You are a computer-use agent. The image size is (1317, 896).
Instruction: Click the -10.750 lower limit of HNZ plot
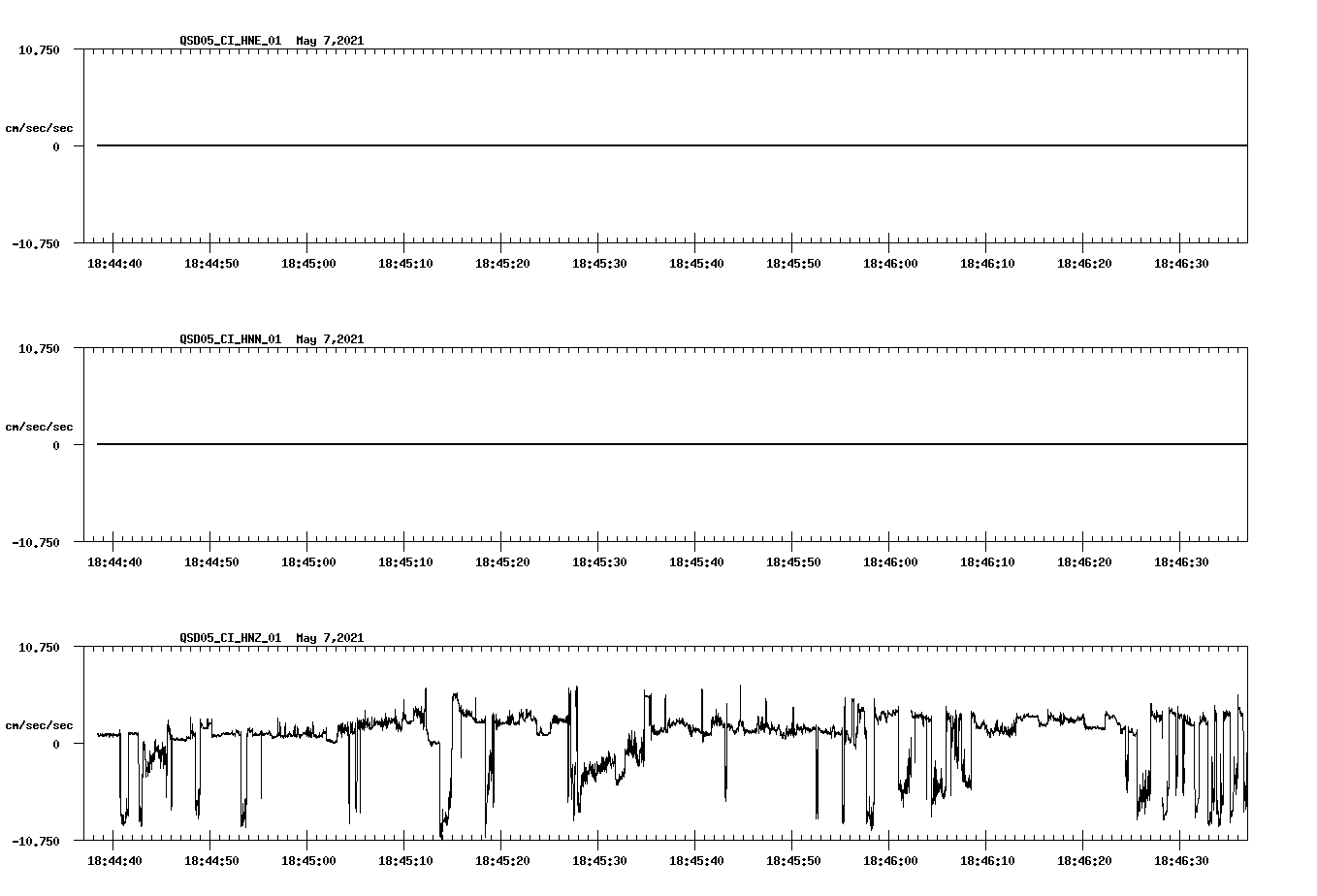click(37, 841)
